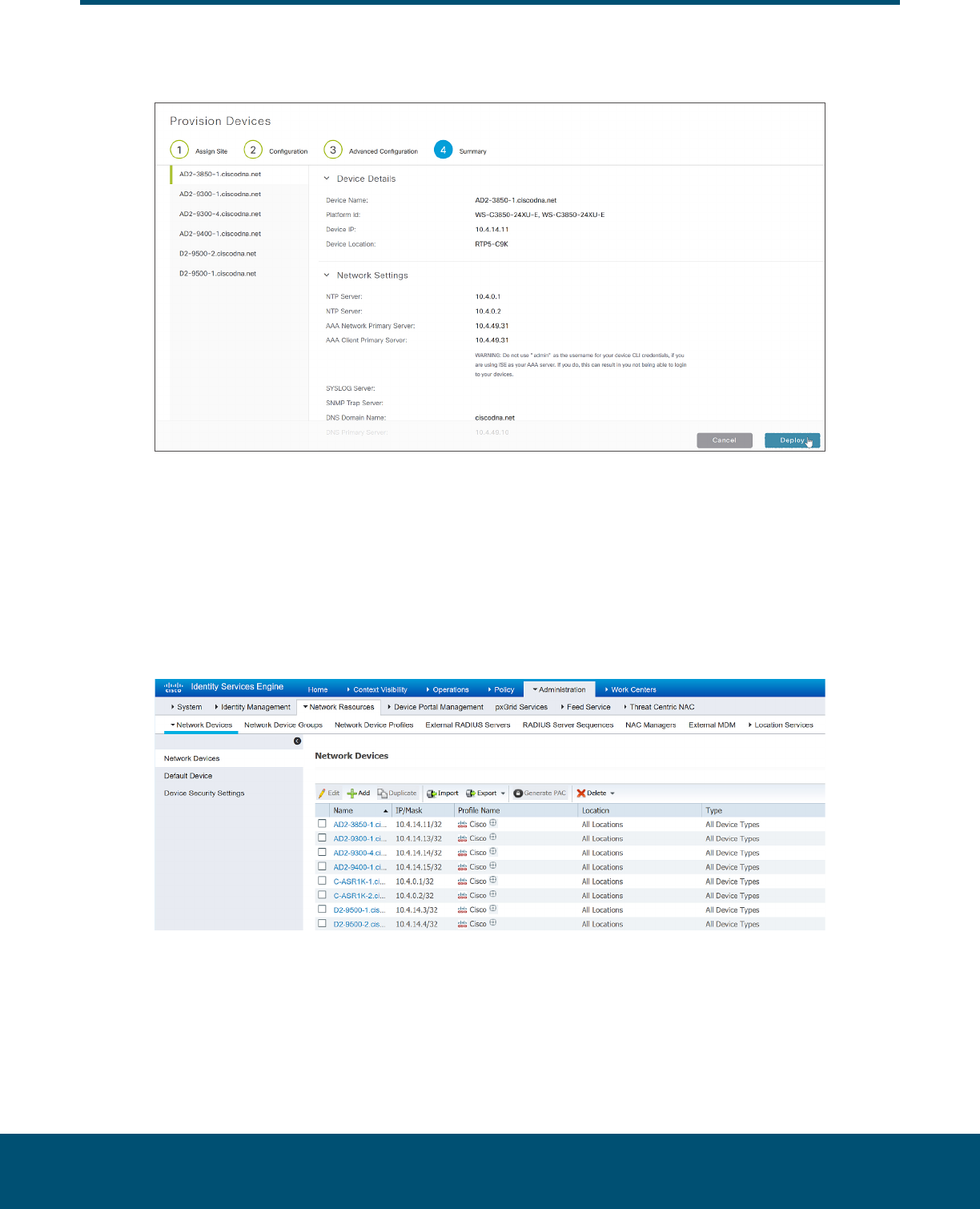This screenshot has height=1209, width=980.
Task: Click the profile info icon for C-ASR1K-2 row
Action: pyautogui.click(x=493, y=894)
